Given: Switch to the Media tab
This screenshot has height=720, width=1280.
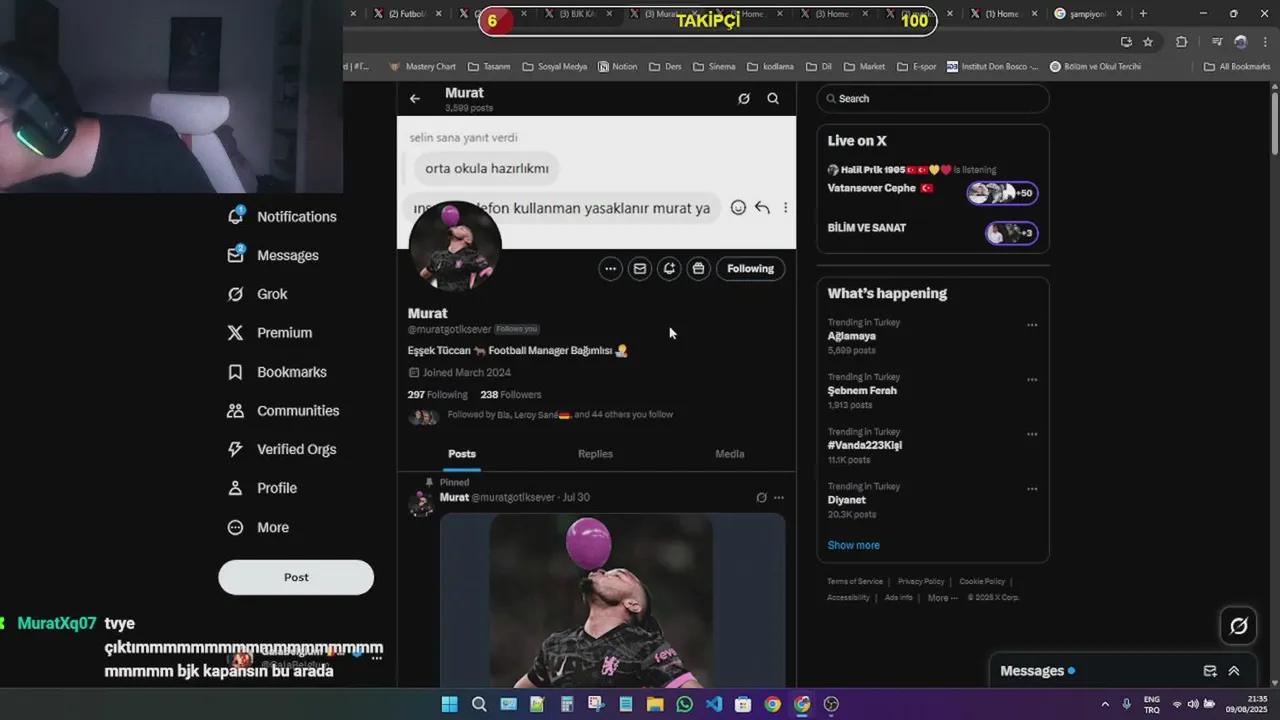Looking at the screenshot, I should pyautogui.click(x=729, y=454).
